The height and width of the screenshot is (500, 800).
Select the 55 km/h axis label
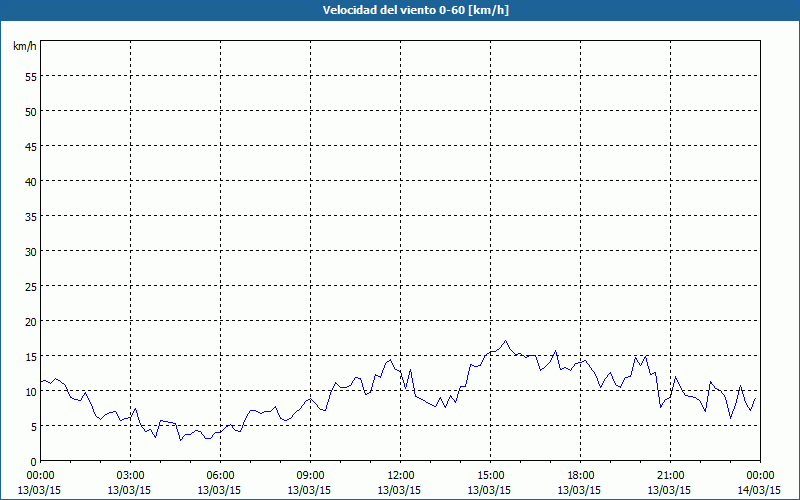[31, 77]
